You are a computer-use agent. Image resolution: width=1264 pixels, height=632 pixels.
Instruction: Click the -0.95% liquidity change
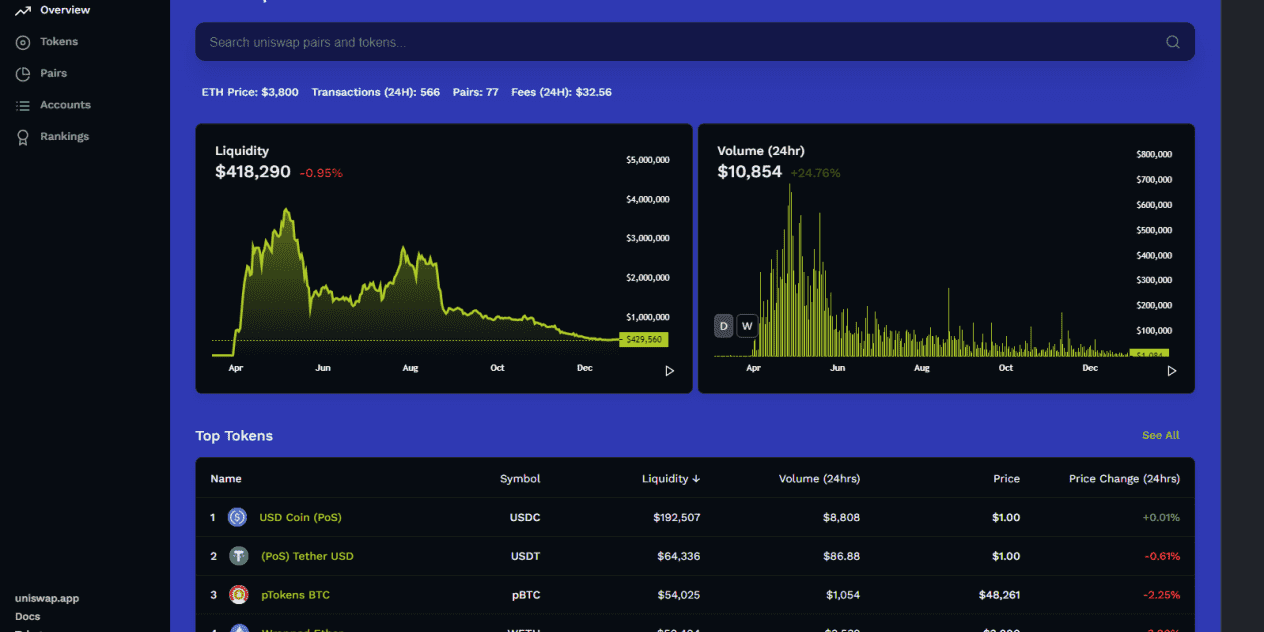tap(321, 173)
